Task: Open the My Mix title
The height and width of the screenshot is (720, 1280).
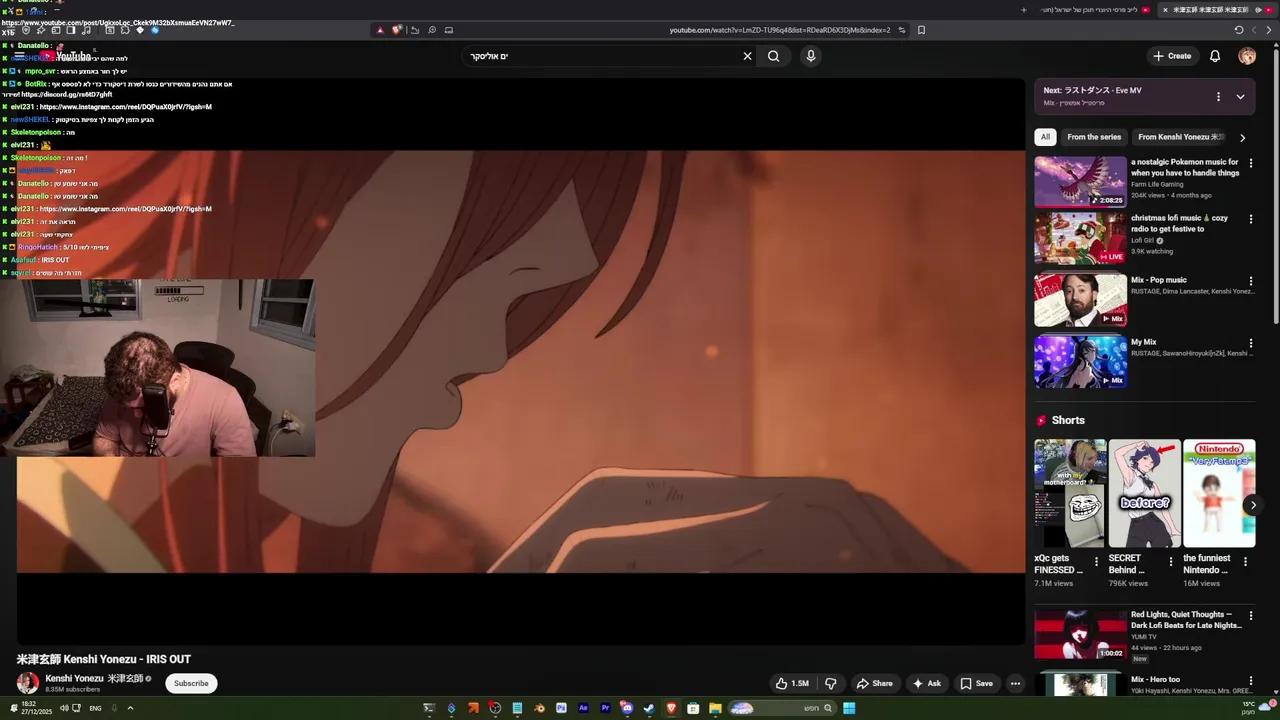Action: pyautogui.click(x=1143, y=342)
